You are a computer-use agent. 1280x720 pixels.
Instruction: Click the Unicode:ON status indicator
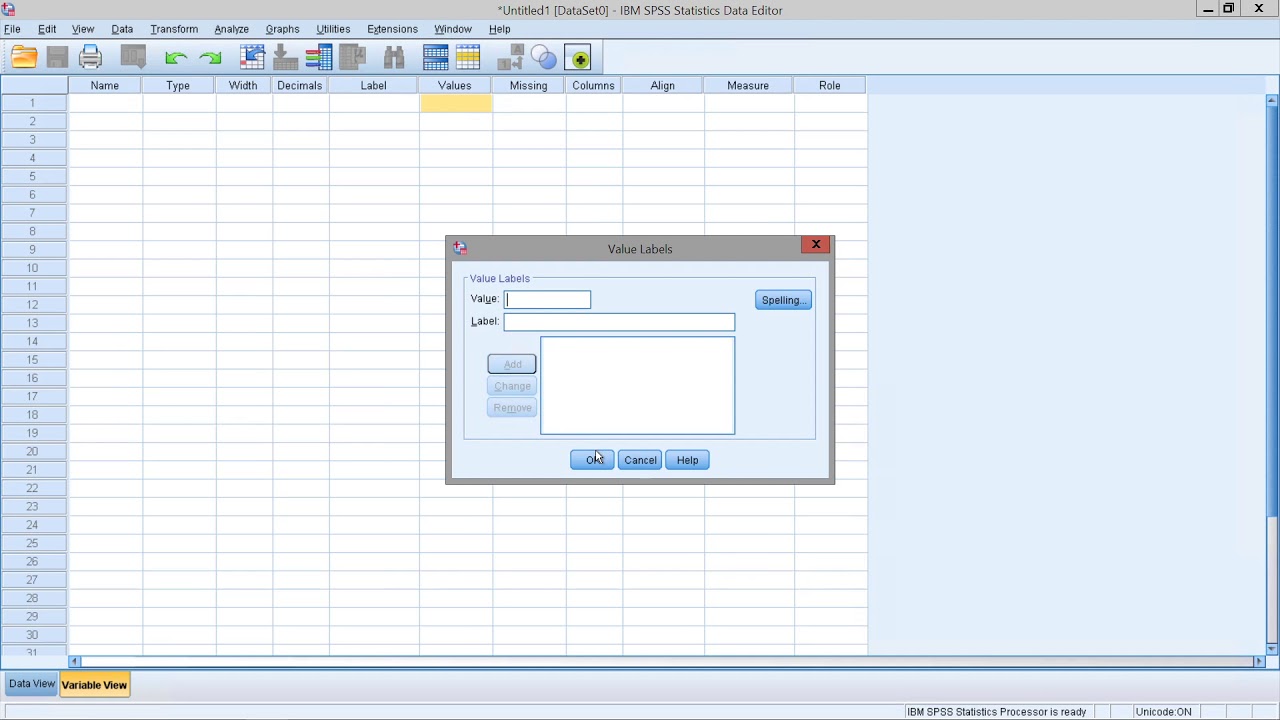[1163, 712]
